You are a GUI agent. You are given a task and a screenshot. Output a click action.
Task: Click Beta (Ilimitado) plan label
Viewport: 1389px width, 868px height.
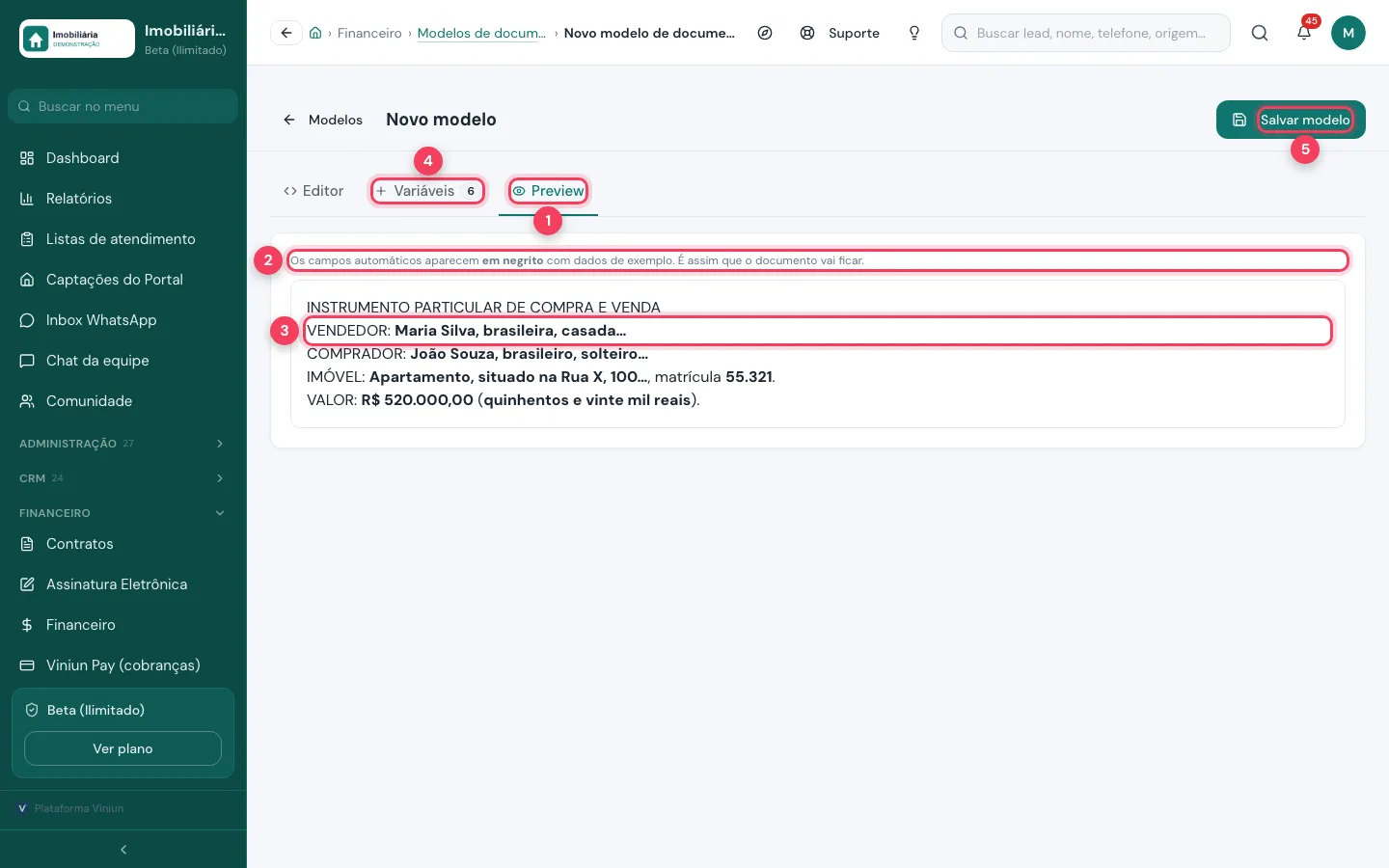pos(95,710)
